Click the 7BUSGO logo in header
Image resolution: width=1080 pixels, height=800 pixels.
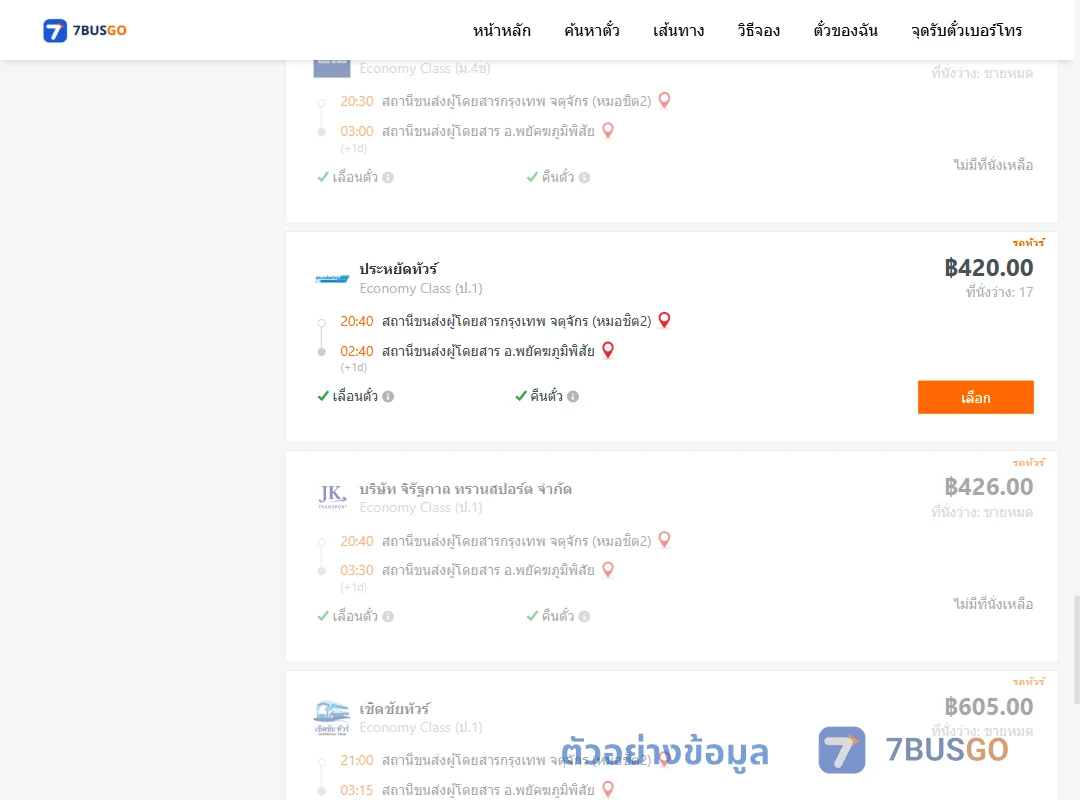coord(85,30)
